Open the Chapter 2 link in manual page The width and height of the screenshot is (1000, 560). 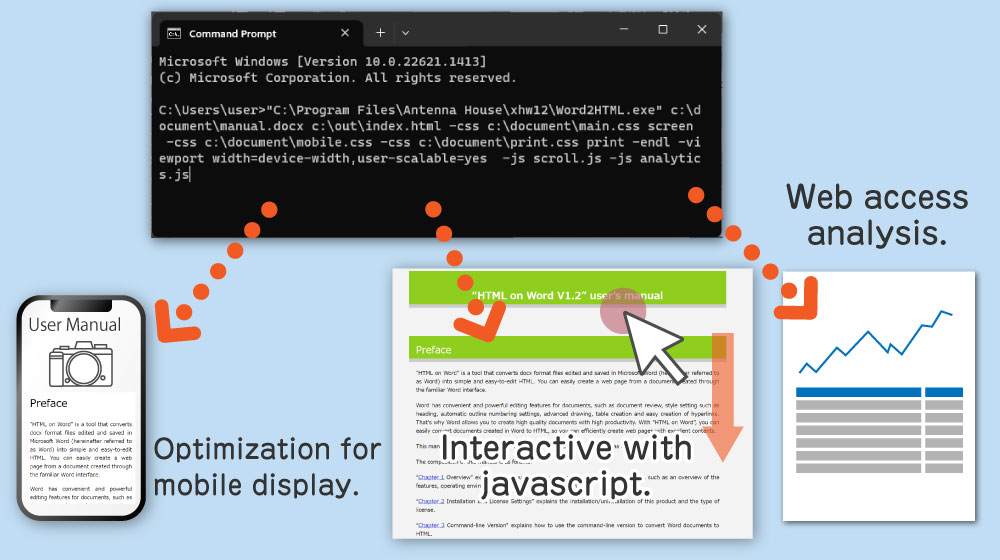tap(430, 501)
